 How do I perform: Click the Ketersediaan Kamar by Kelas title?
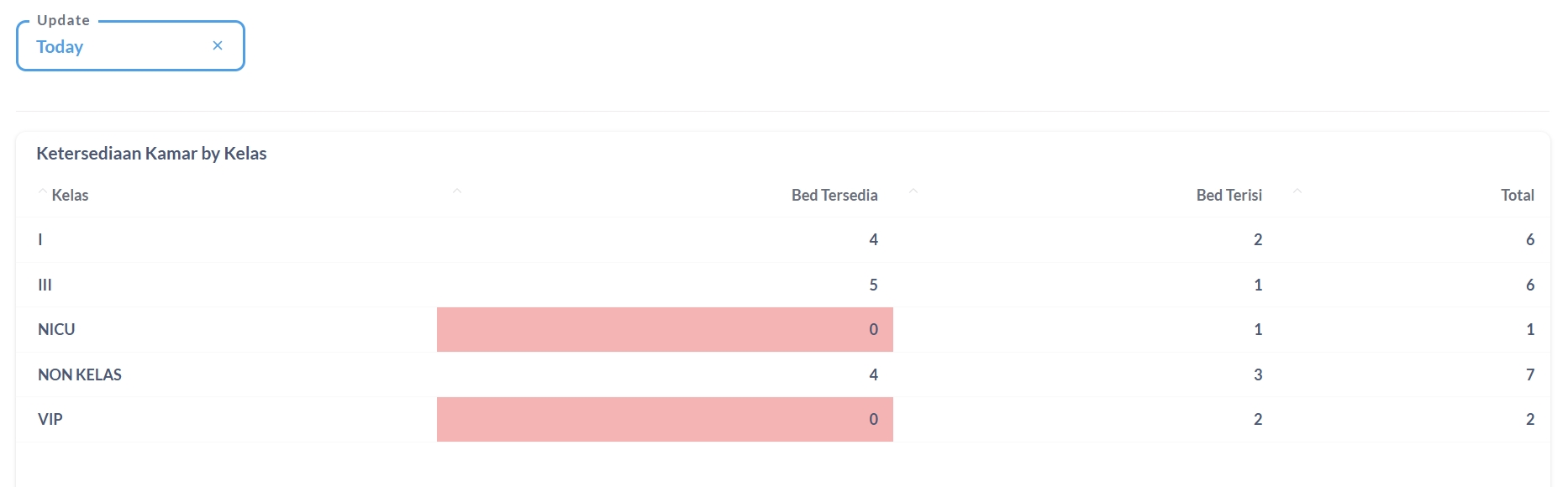click(x=151, y=153)
